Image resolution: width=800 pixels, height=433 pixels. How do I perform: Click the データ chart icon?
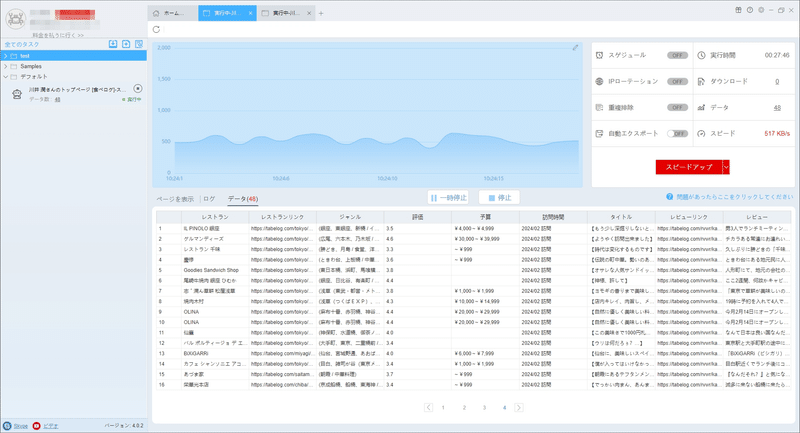(702, 108)
